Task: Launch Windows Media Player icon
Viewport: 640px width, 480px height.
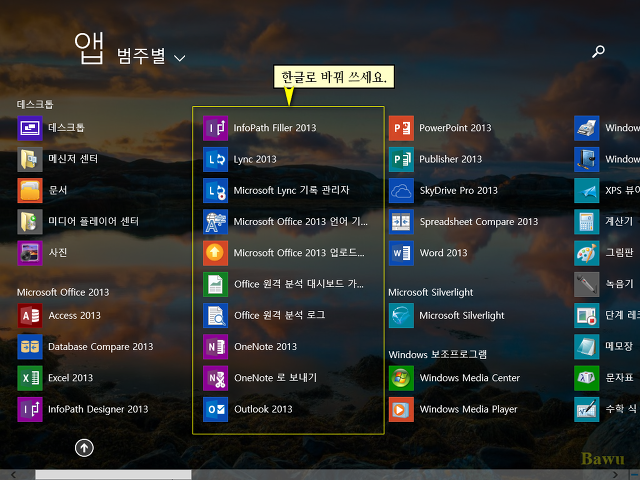Action: pyautogui.click(x=401, y=409)
